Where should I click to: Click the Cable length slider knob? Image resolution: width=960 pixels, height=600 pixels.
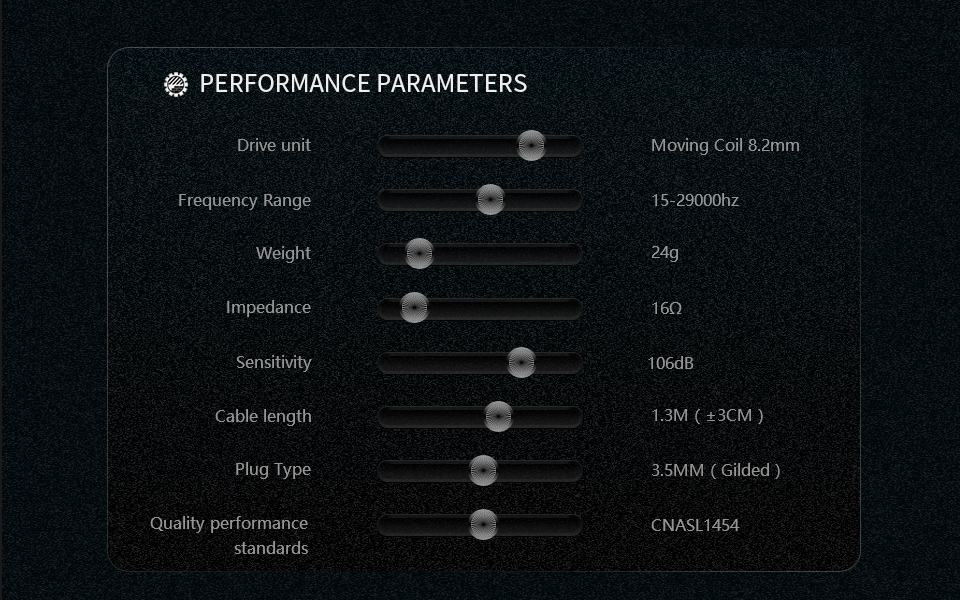tap(498, 417)
